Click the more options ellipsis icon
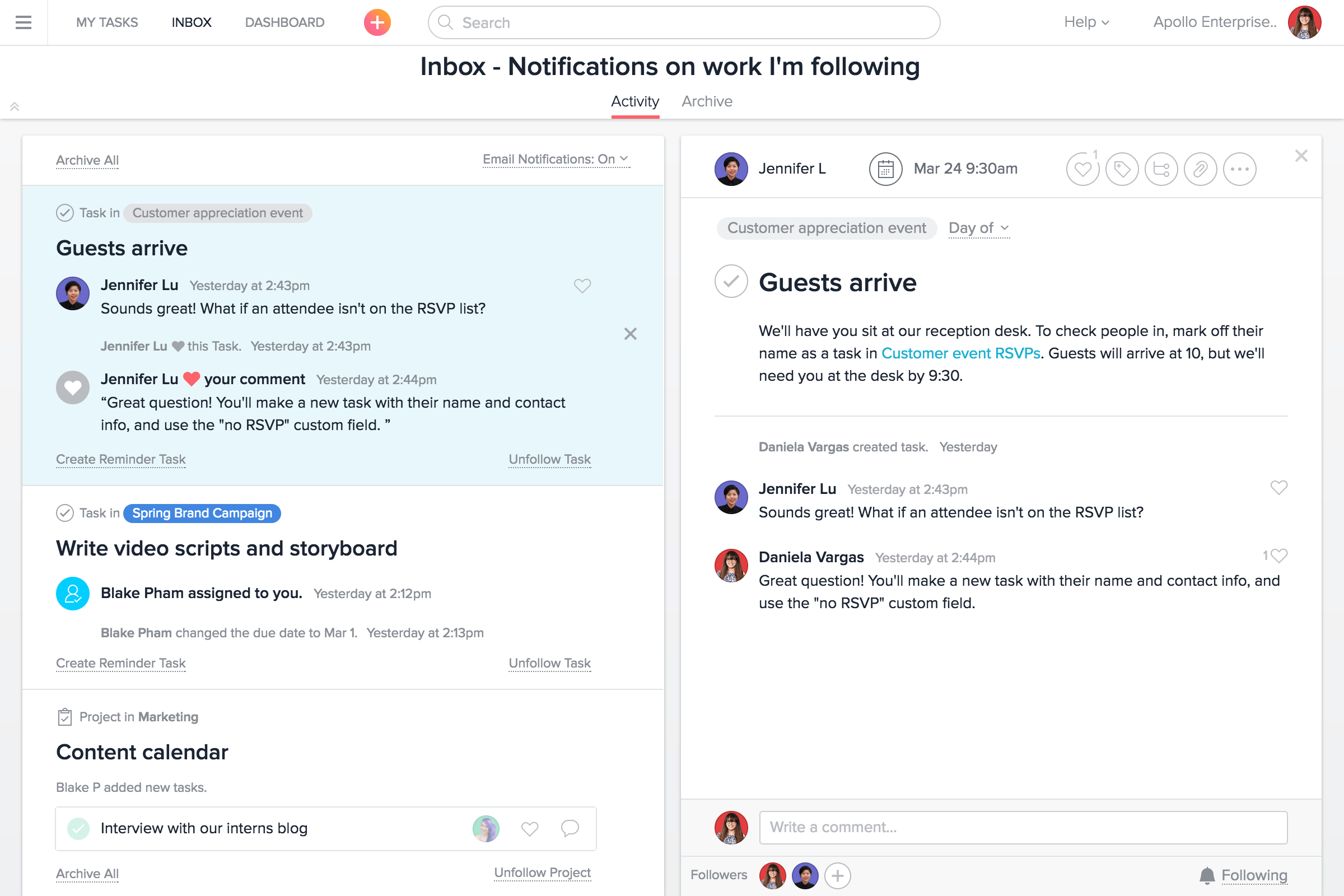The height and width of the screenshot is (896, 1344). (x=1239, y=168)
